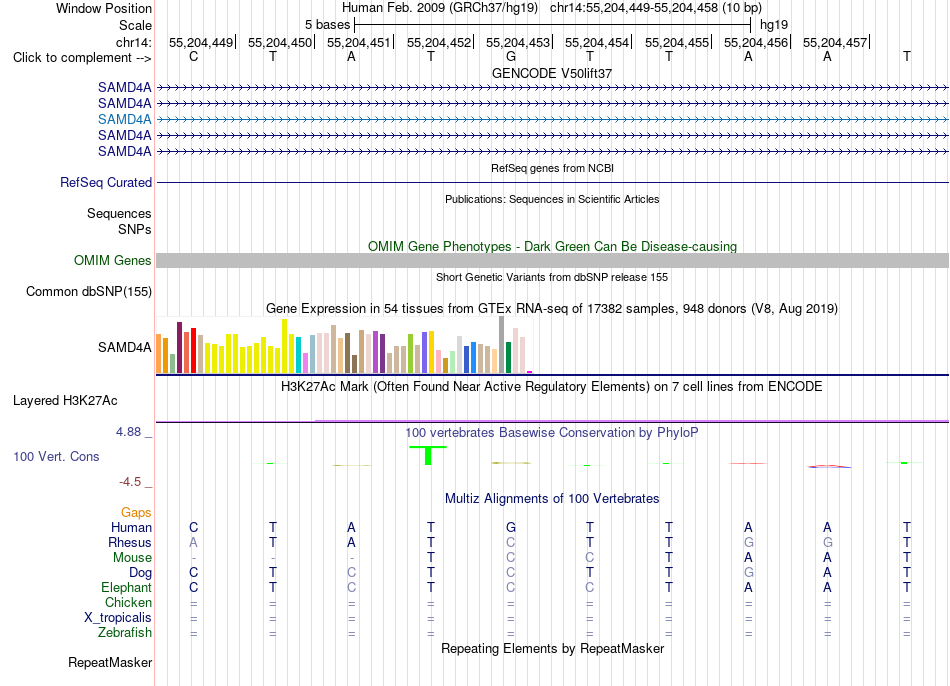The image size is (950, 686).
Task: Click the Window Position label
Action: tap(104, 8)
